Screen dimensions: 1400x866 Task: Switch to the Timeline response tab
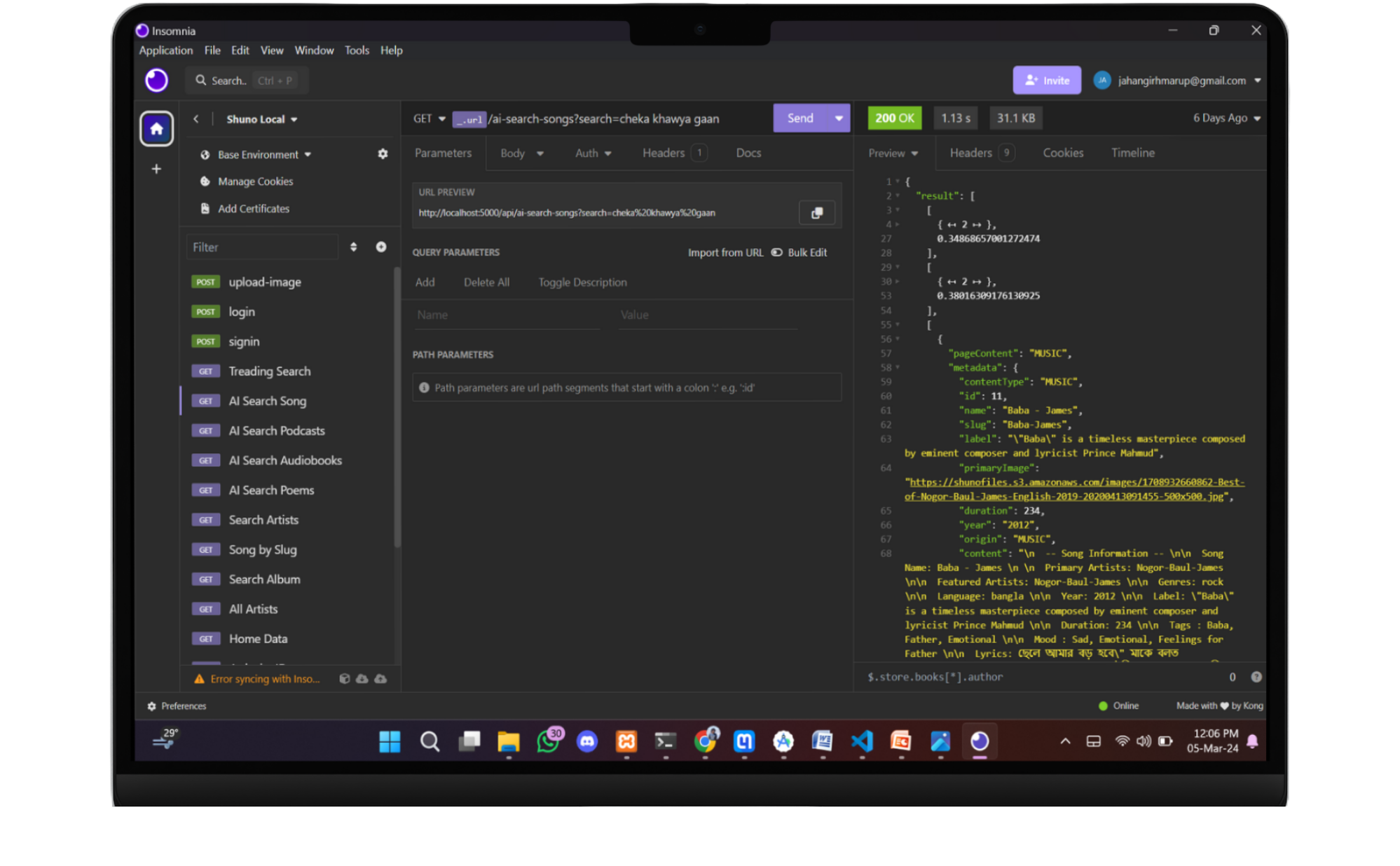coord(1132,153)
